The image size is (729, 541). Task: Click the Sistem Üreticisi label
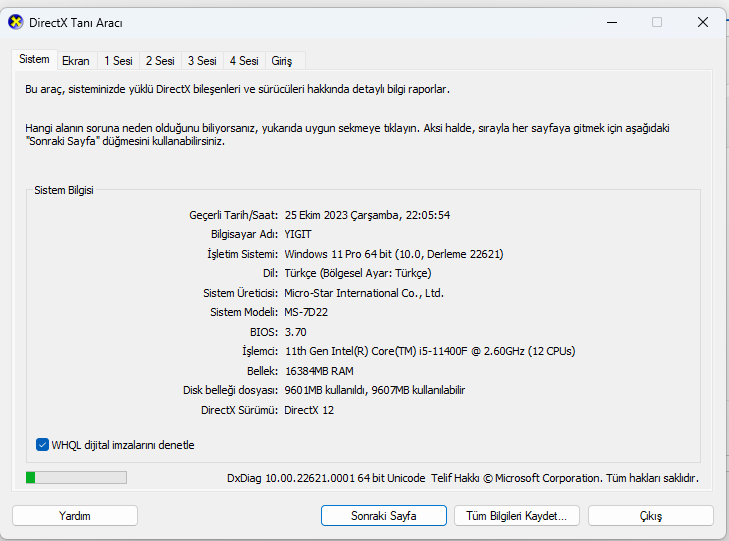(240, 293)
